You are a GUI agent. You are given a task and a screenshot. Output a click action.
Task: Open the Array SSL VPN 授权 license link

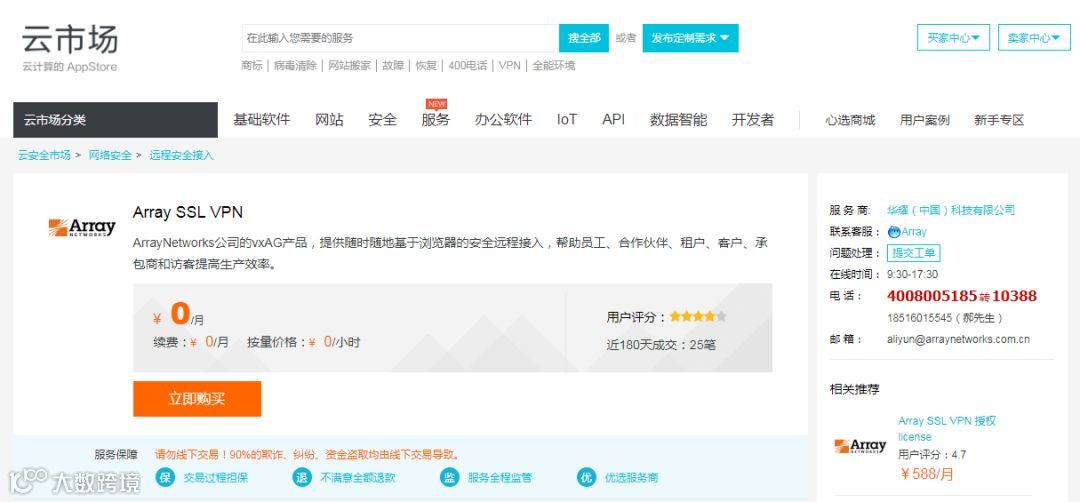click(947, 428)
